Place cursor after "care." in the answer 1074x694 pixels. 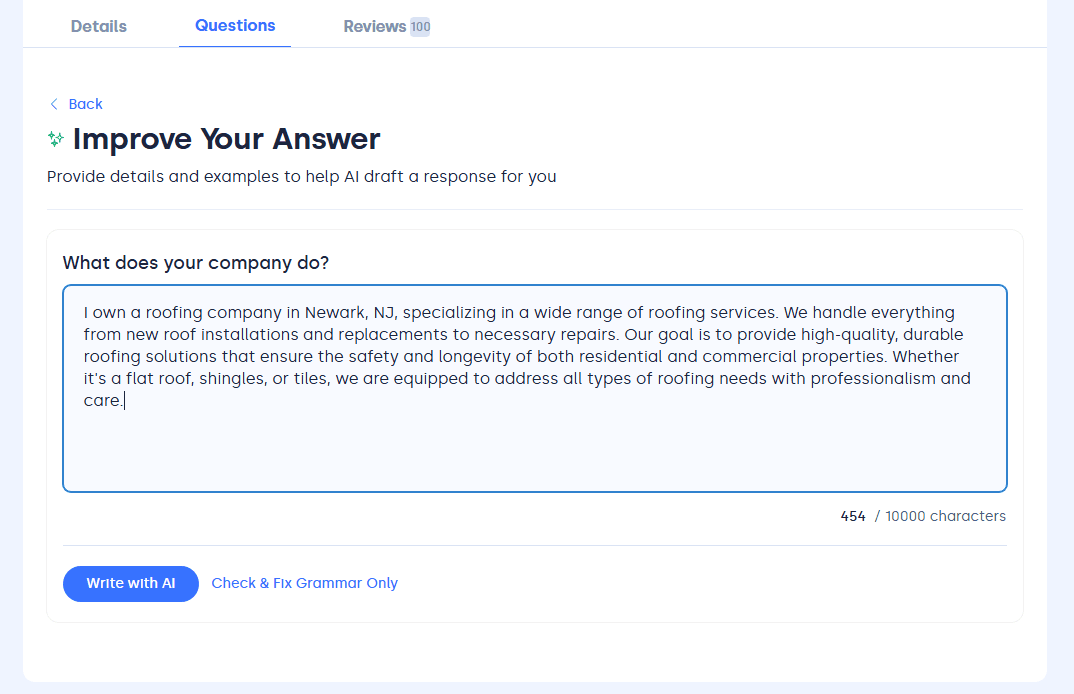click(x=124, y=401)
